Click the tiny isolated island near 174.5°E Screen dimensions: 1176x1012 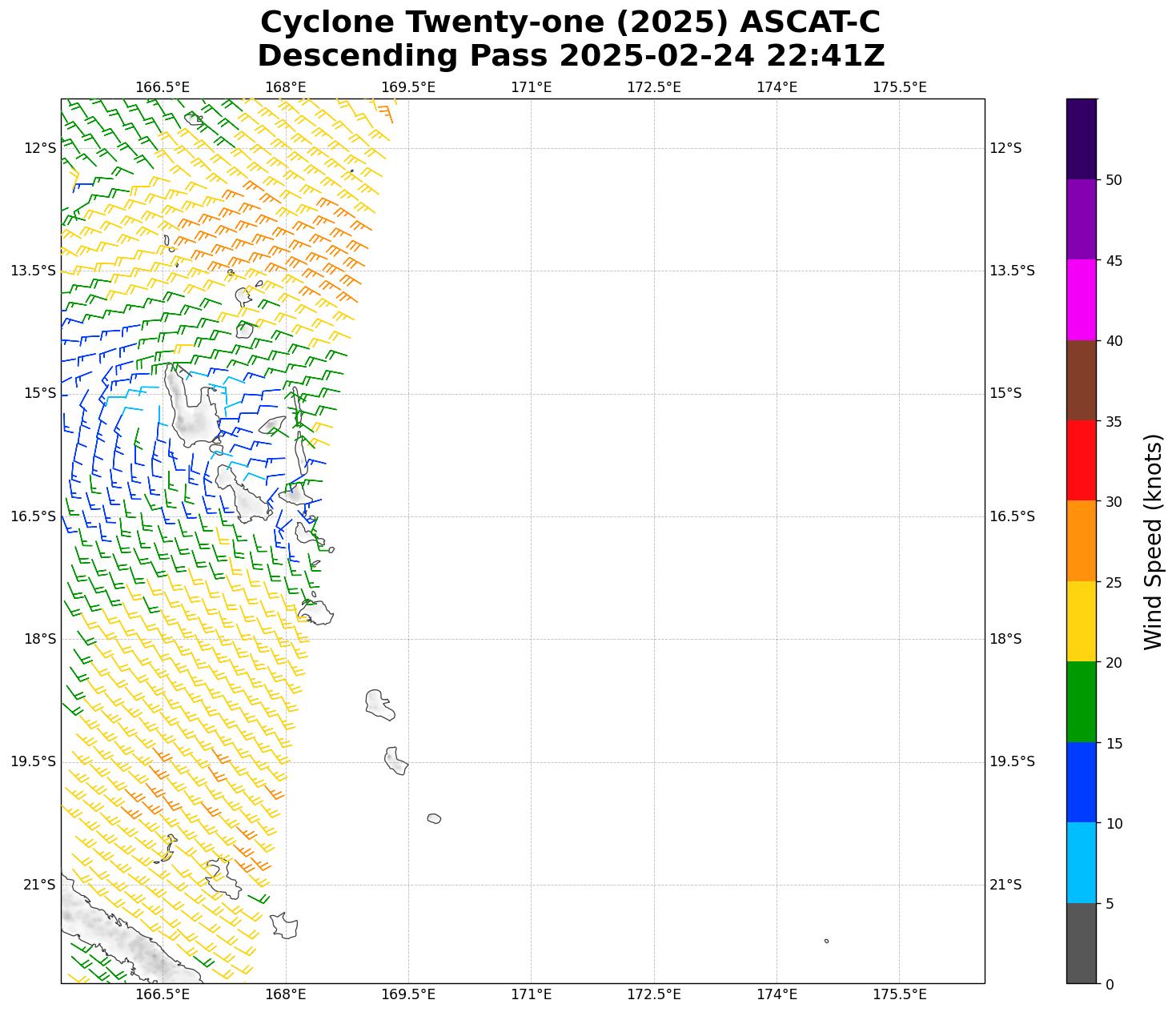(x=826, y=941)
